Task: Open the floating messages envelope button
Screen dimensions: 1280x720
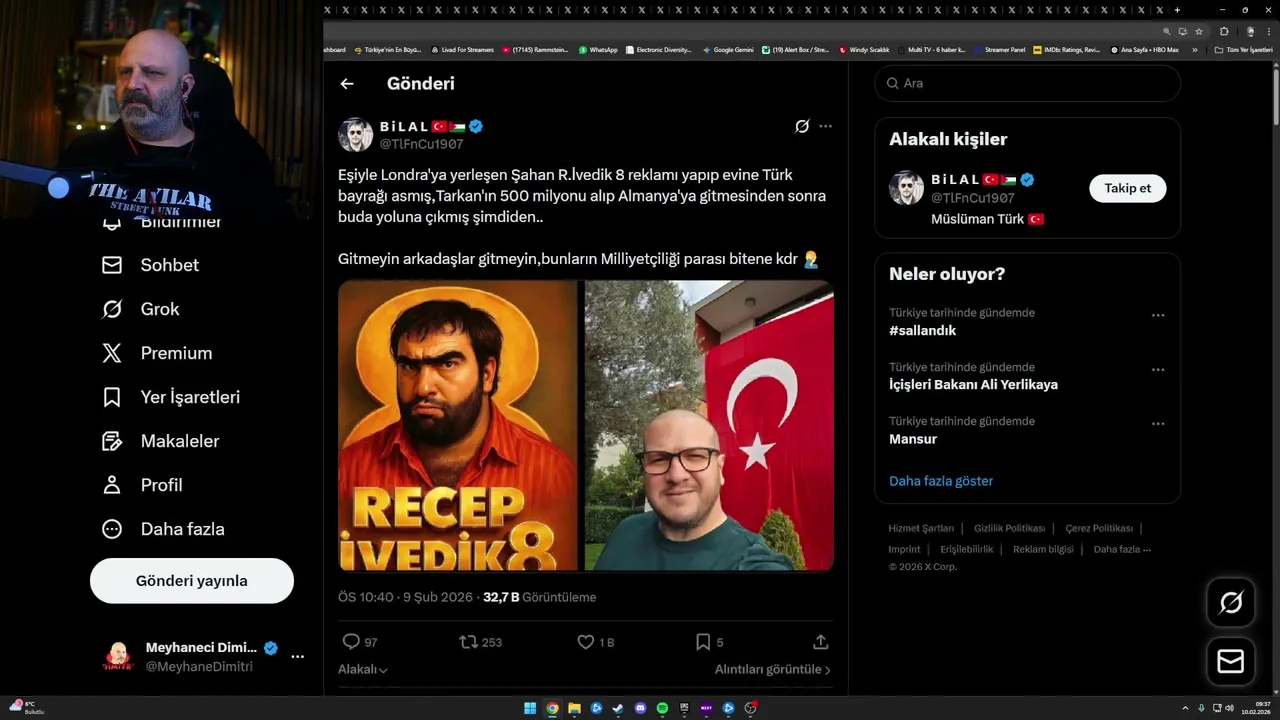Action: (x=1231, y=662)
